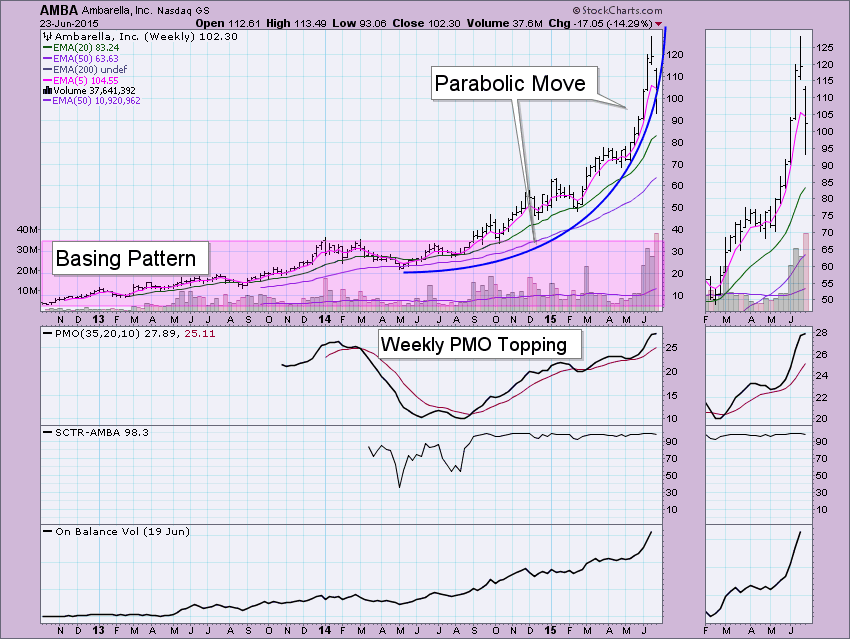The image size is (850, 639).
Task: Click the EMA(200) undef legend entry
Action: 85,69
